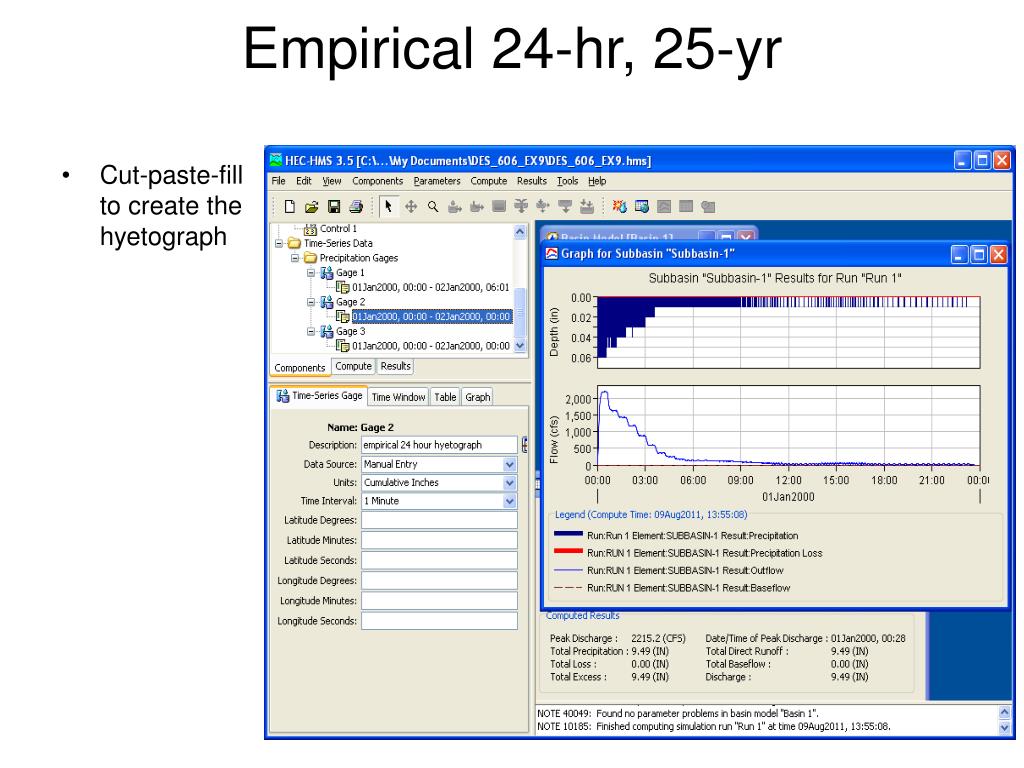
Task: Click the Gage 3 precipitation gage icon
Action: tap(327, 332)
